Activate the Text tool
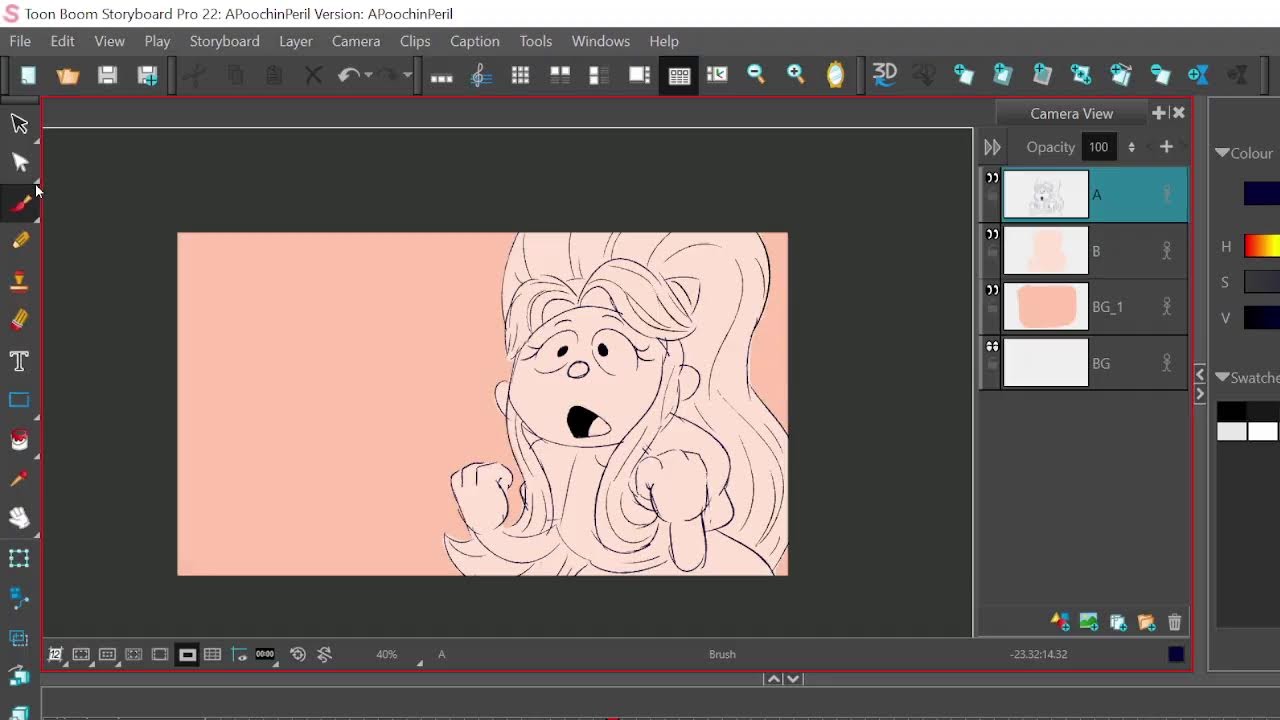The height and width of the screenshot is (720, 1280). tap(20, 360)
